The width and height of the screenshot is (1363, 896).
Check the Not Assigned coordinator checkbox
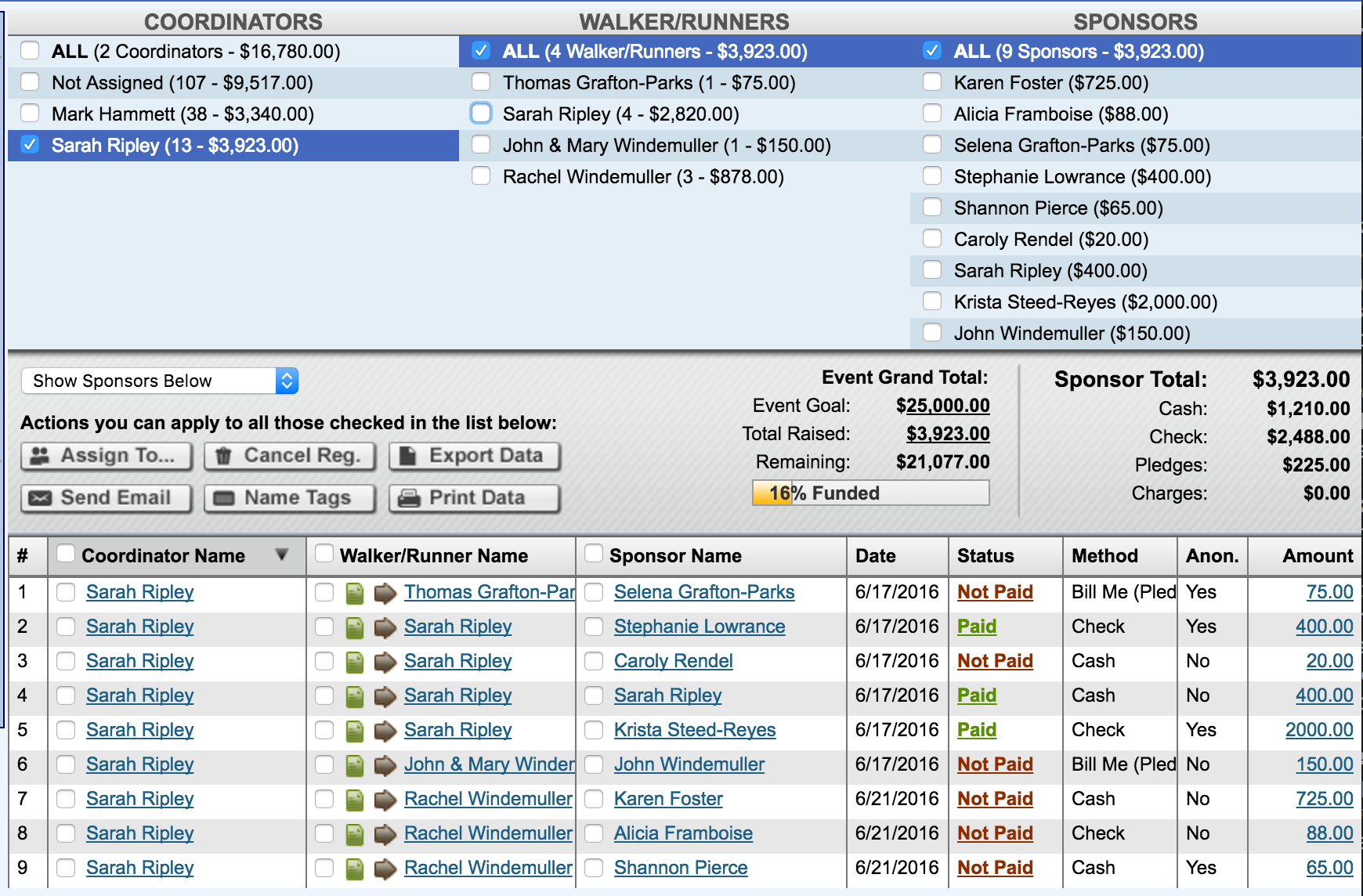(30, 82)
